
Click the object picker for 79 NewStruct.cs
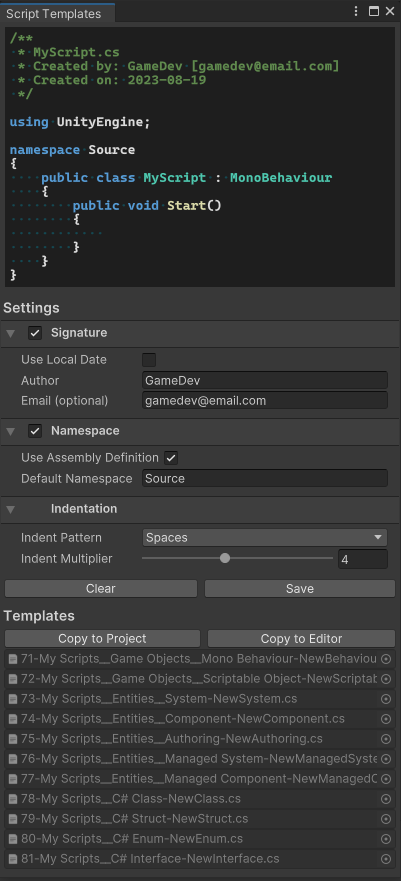tap(386, 819)
